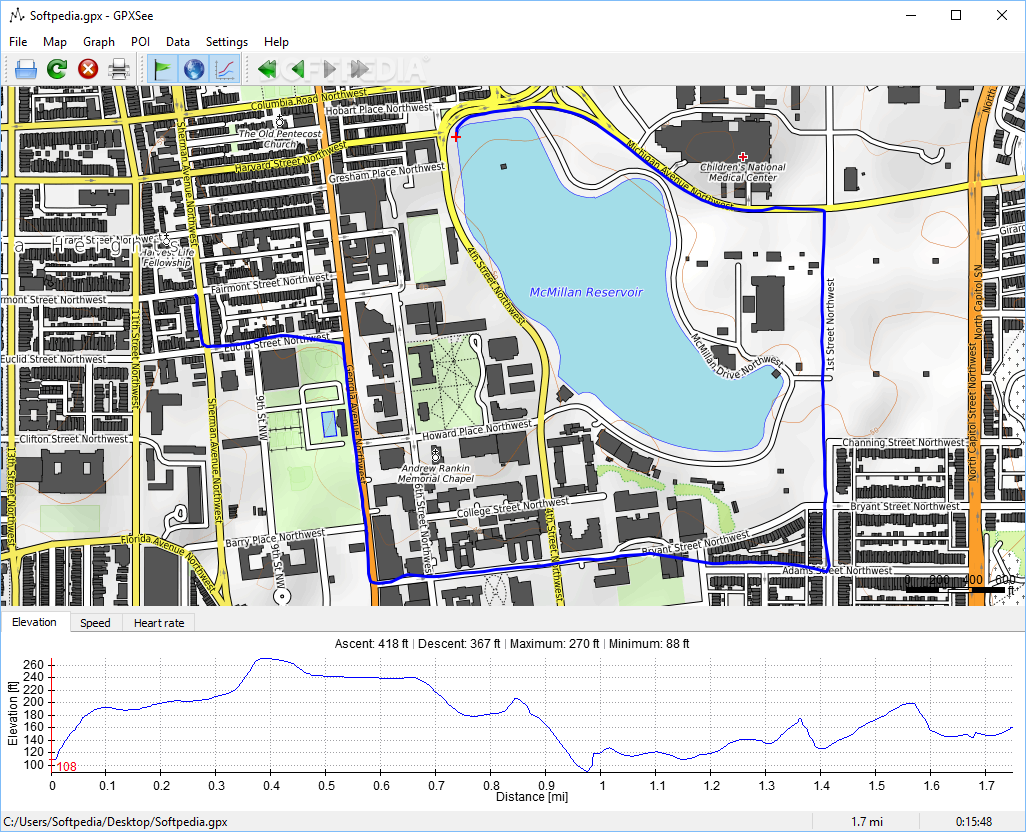Image resolution: width=1026 pixels, height=832 pixels.
Task: Switch to the Heart rate tab
Action: [159, 623]
